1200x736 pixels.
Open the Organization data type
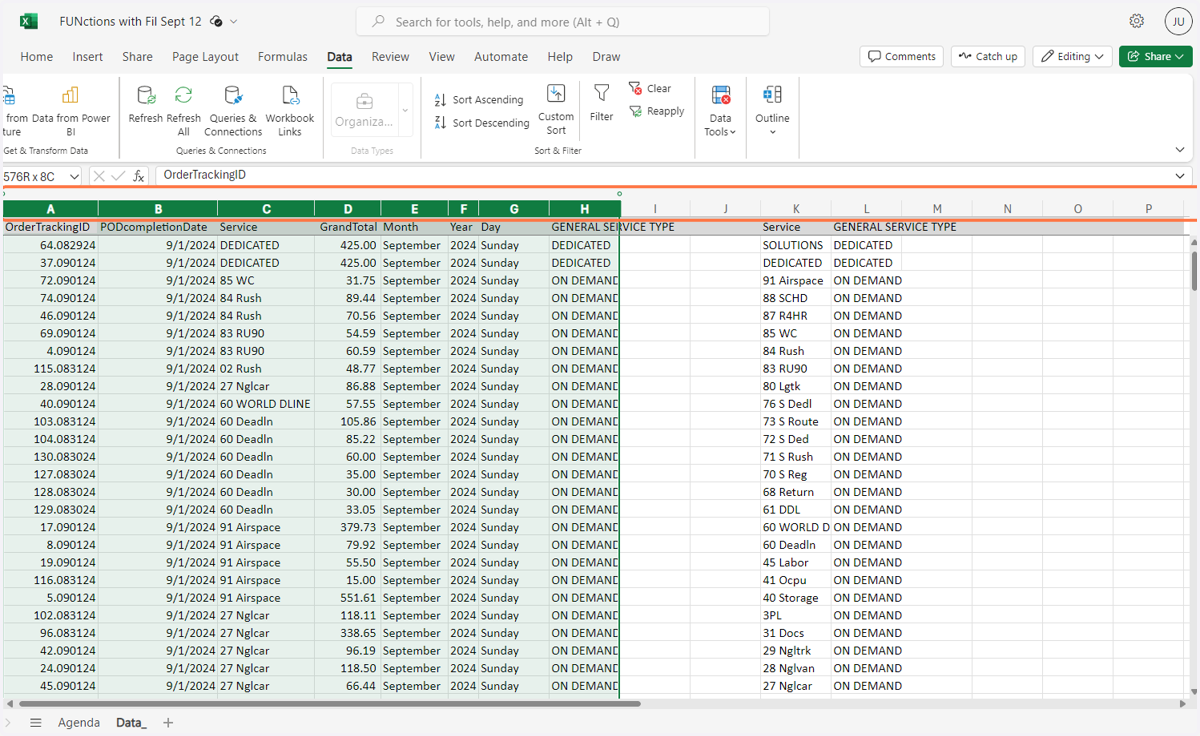point(365,110)
